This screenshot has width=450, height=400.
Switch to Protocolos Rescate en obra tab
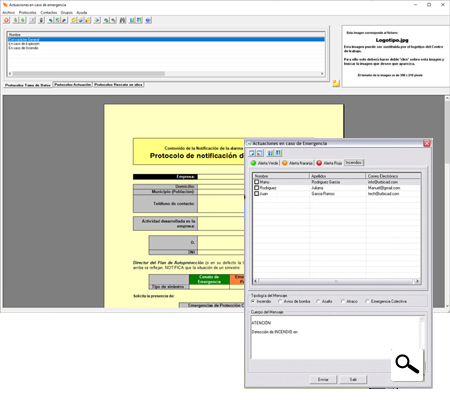tap(118, 85)
